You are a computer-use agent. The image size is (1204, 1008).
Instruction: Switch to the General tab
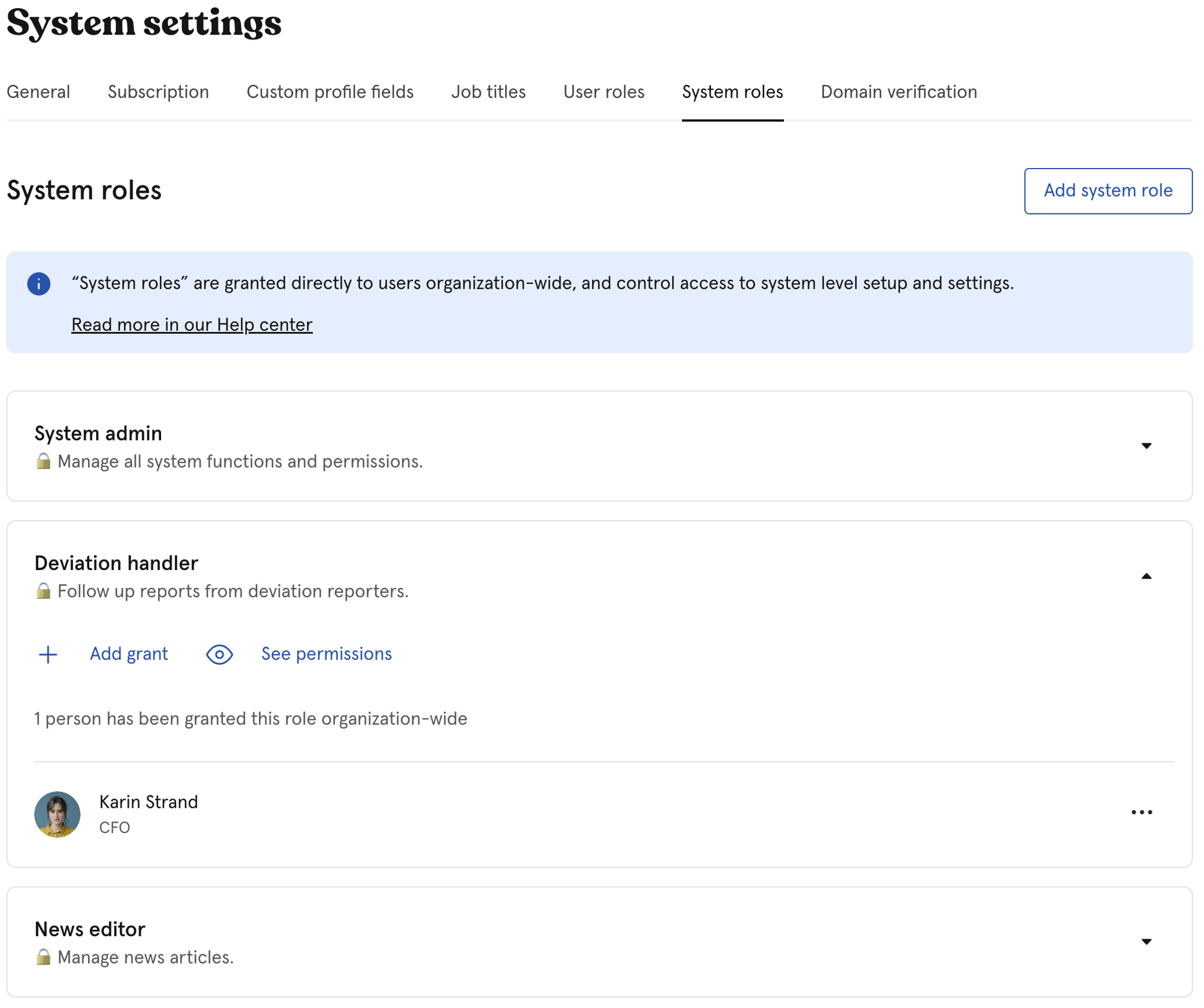click(38, 92)
